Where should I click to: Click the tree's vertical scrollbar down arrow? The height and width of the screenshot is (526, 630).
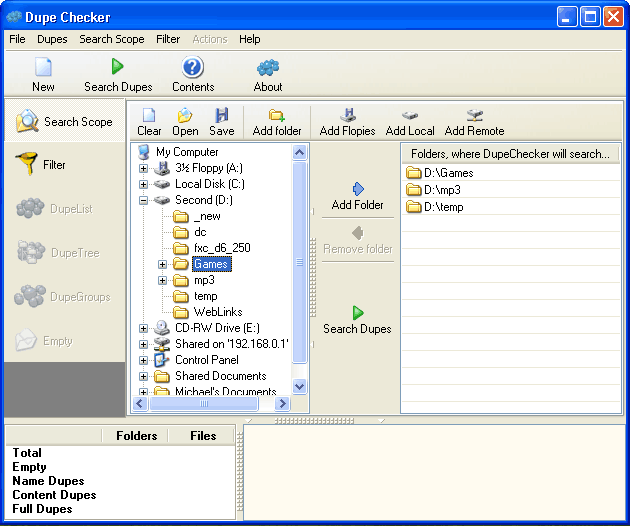point(300,386)
